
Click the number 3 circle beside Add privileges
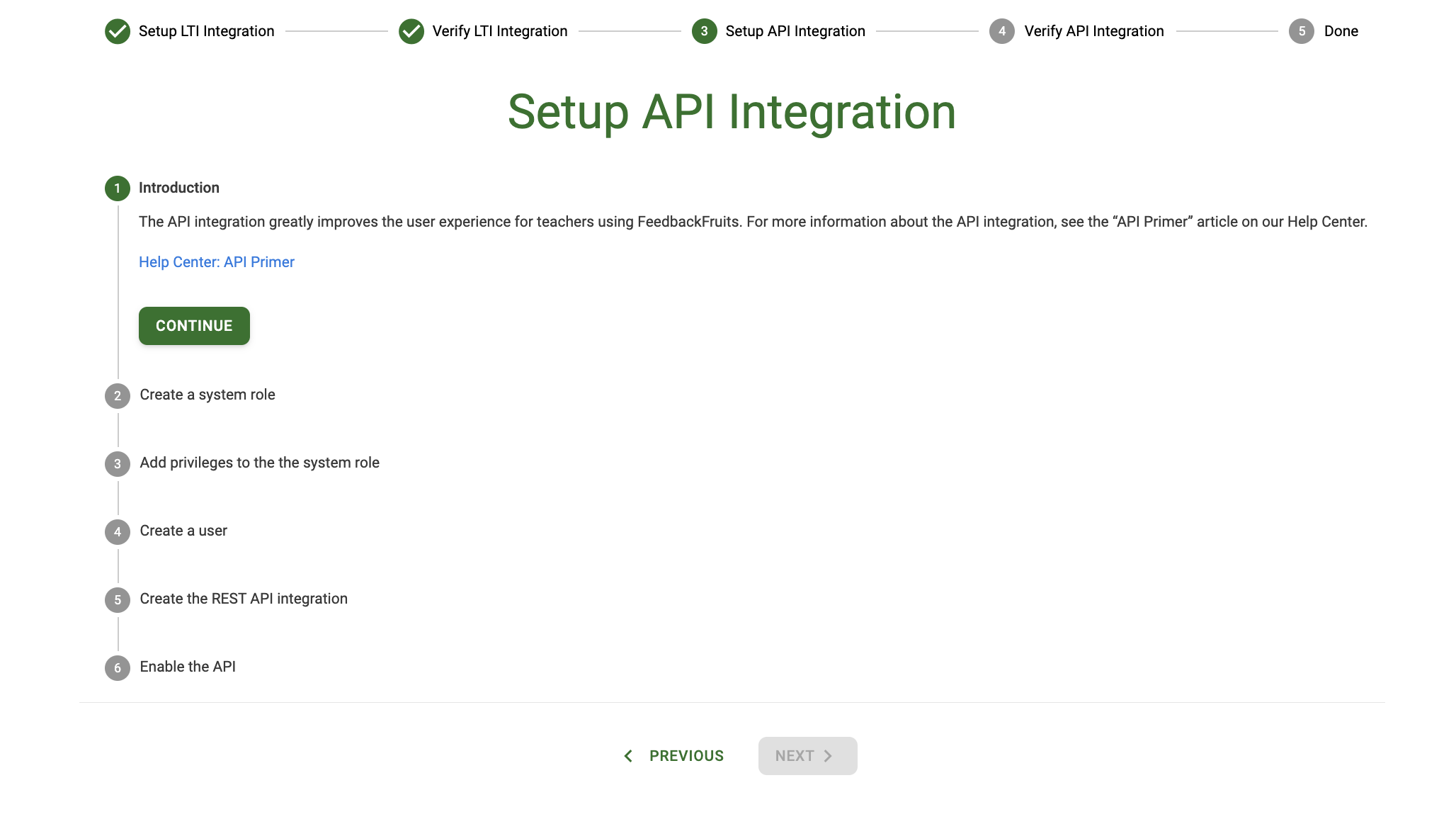(x=118, y=463)
